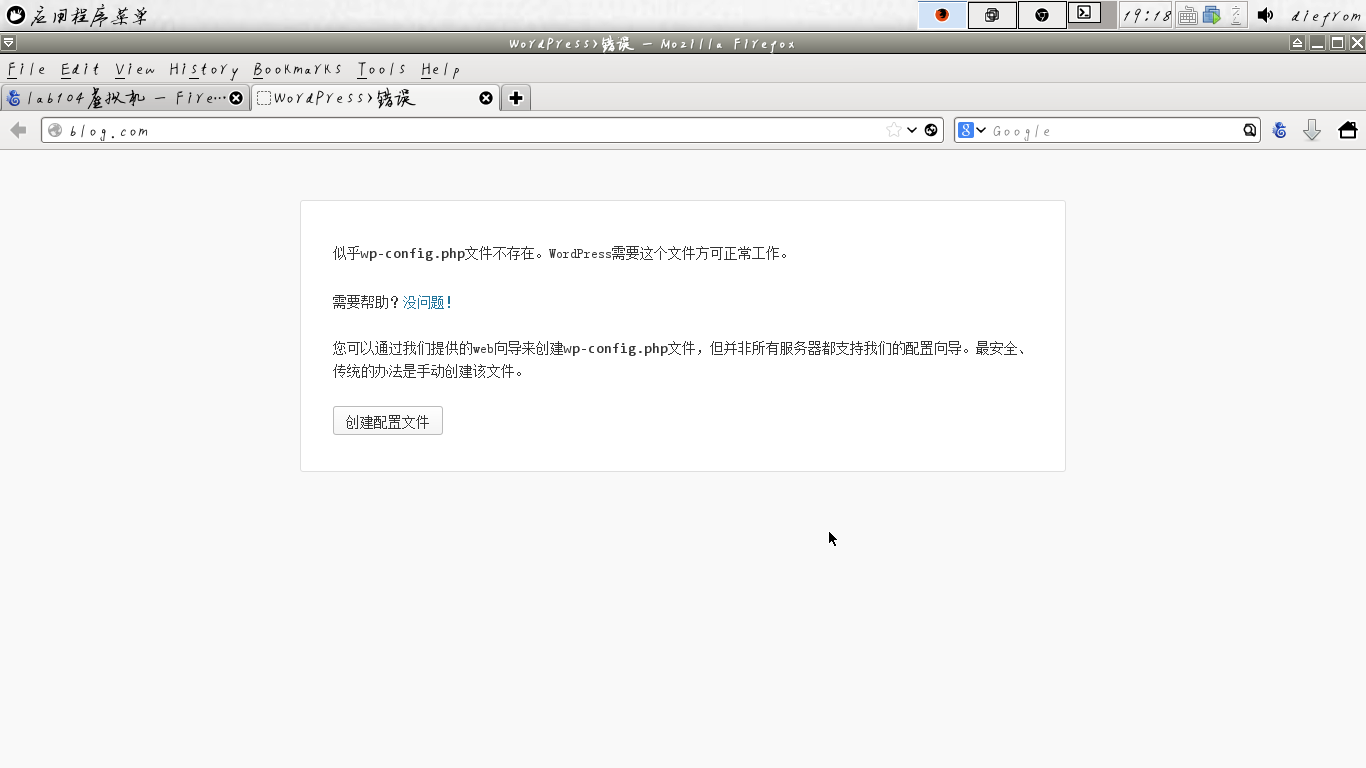Switch to the terminal taskbar window
The width and height of the screenshot is (1366, 768).
click(1084, 14)
